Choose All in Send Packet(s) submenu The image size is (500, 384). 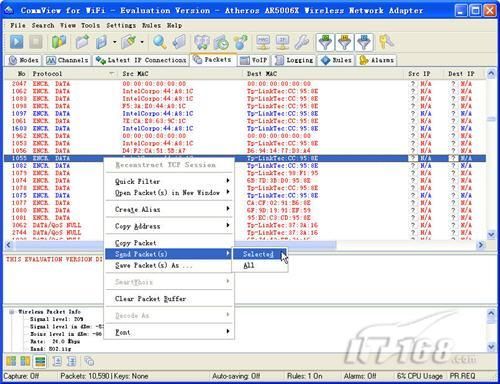(260, 266)
